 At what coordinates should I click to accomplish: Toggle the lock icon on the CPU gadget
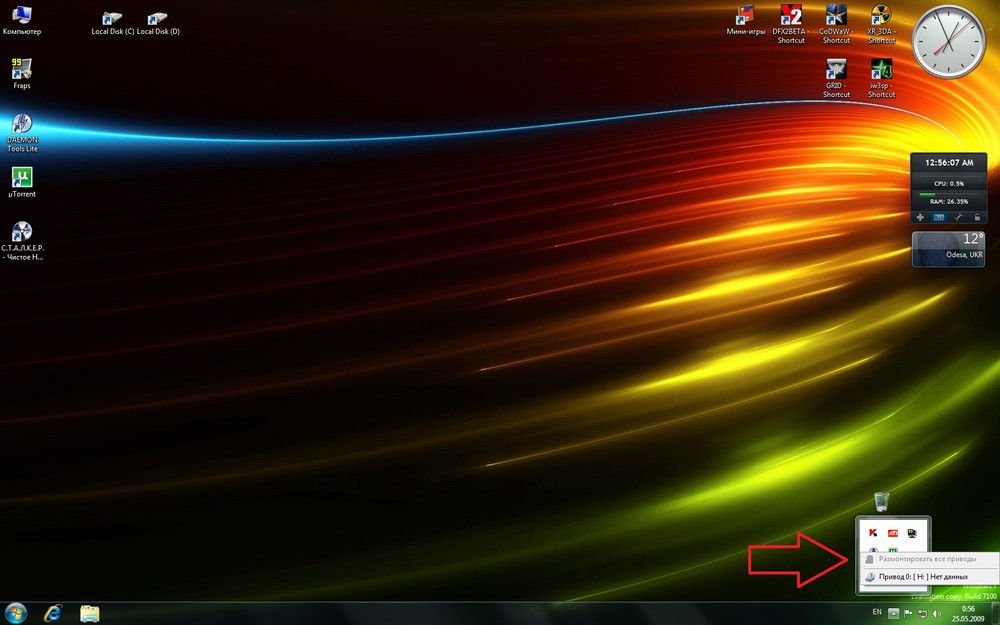click(977, 217)
